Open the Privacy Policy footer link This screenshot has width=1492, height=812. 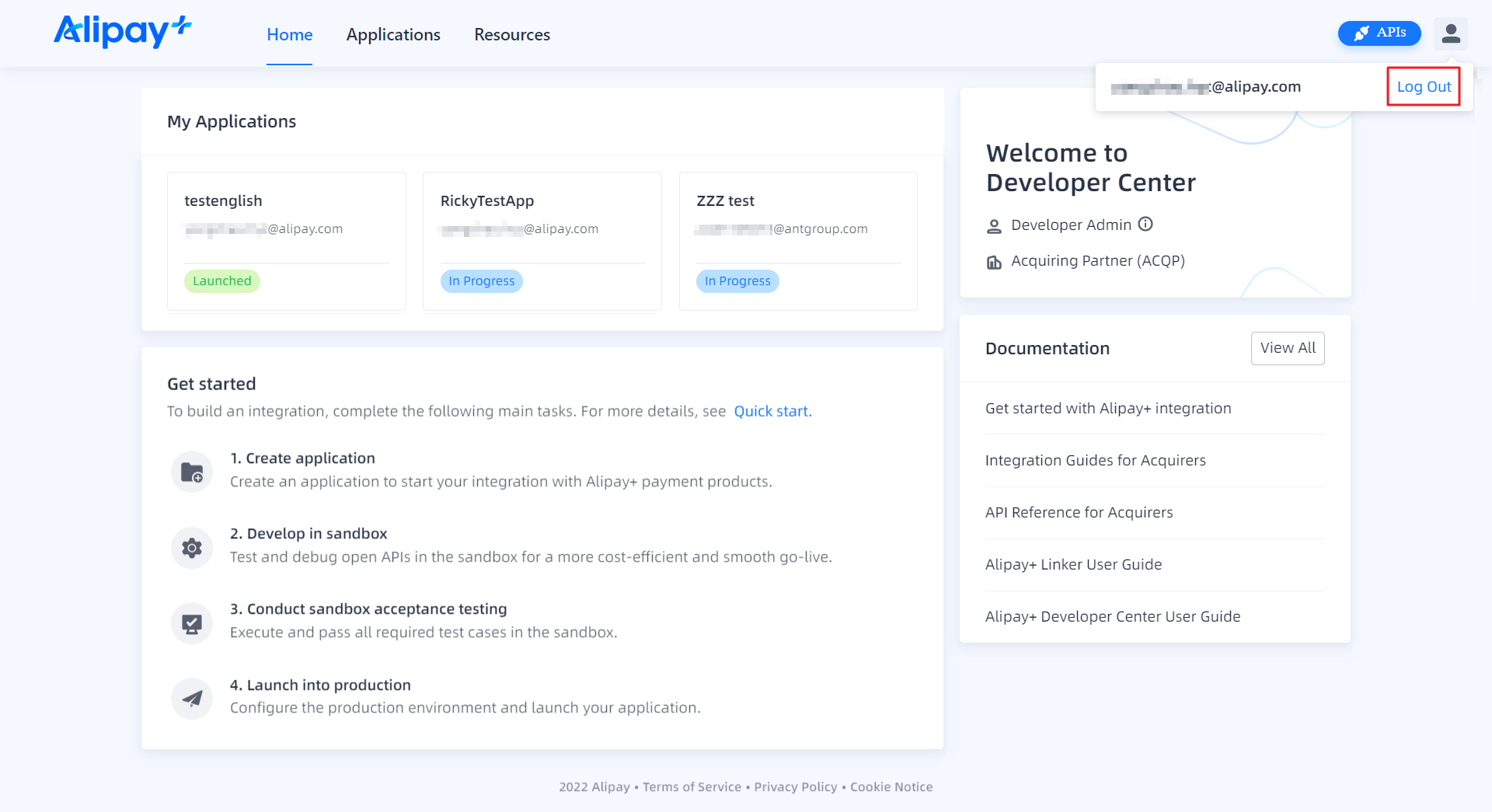(795, 787)
